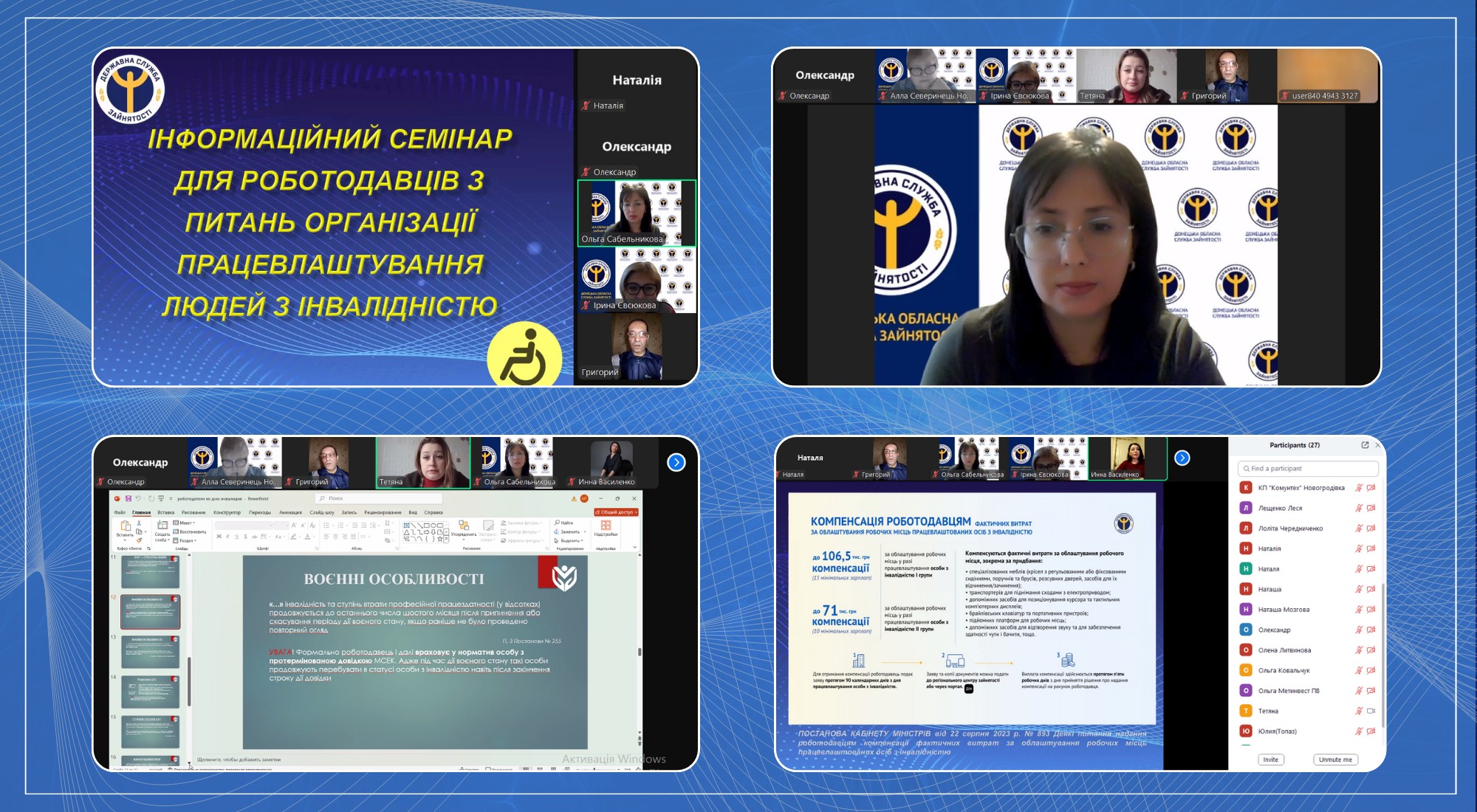Select slide 13 thumbnail in PowerPoint
This screenshot has width=1477, height=812.
coord(151,652)
